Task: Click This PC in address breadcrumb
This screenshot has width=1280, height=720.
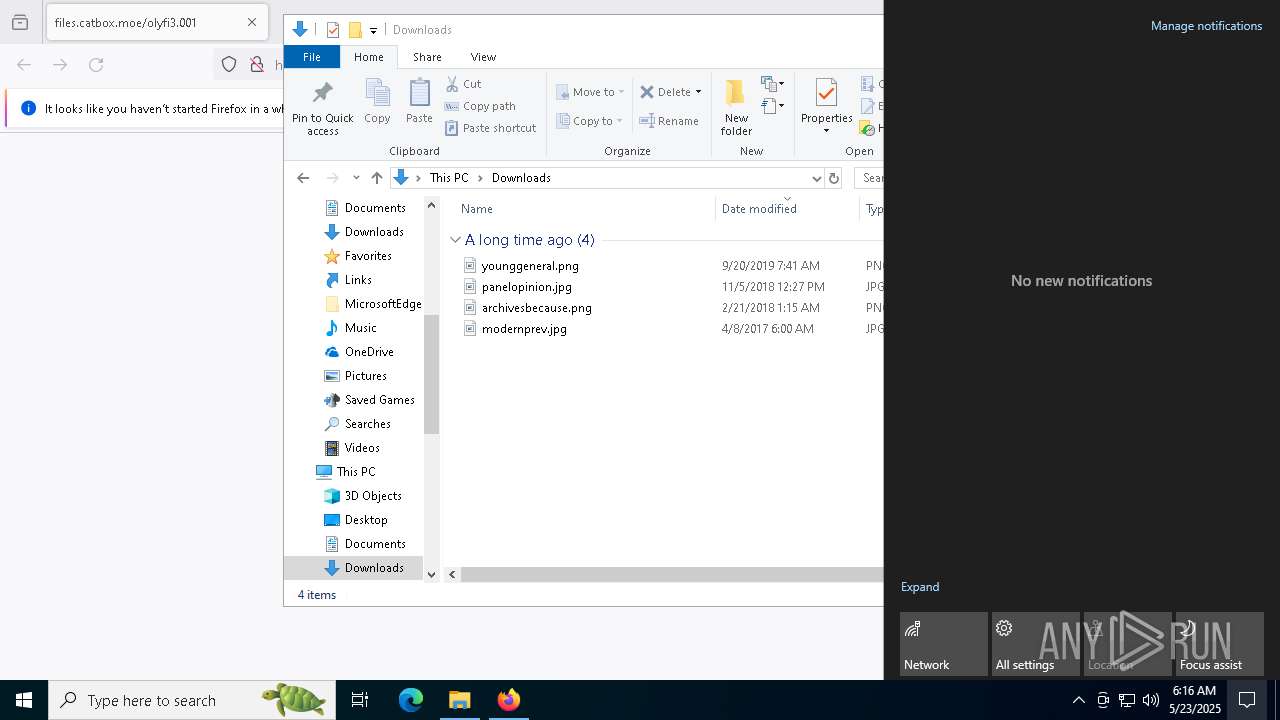Action: (449, 178)
